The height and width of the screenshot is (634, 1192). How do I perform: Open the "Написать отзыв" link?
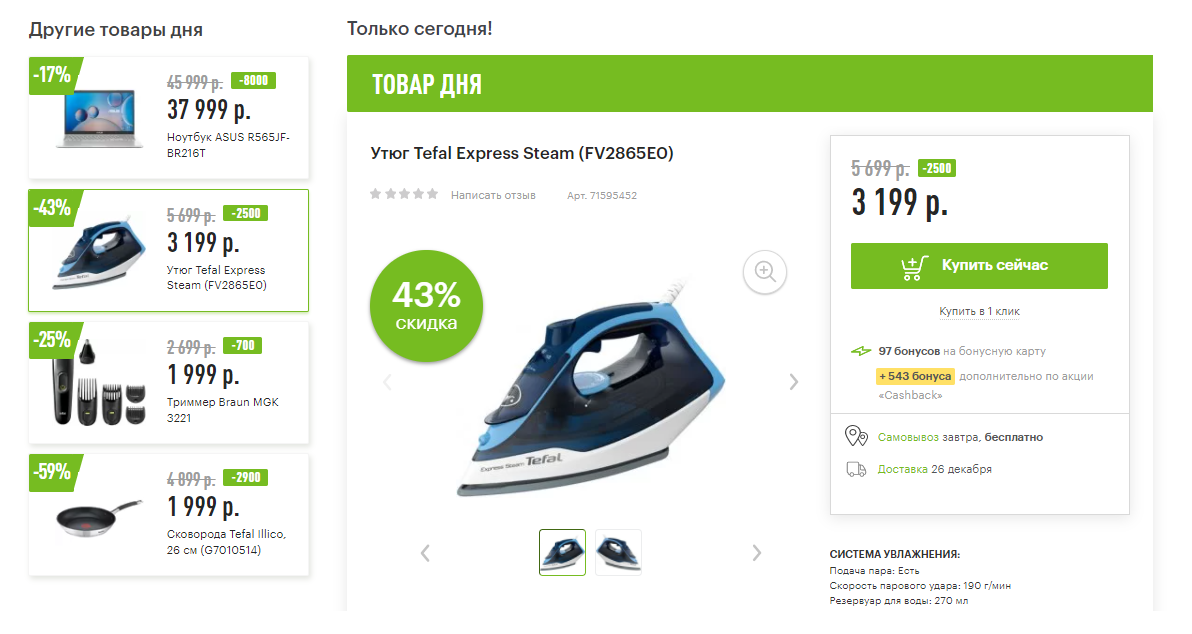[493, 195]
